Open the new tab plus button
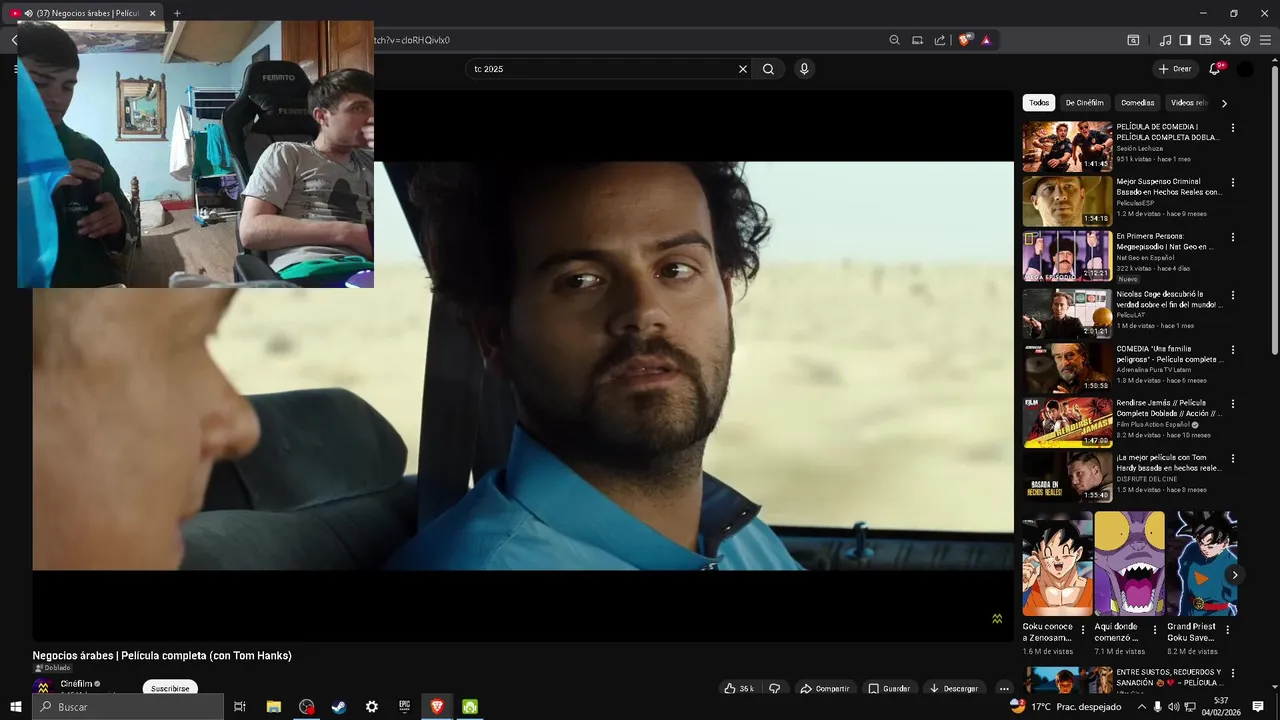Image resolution: width=1280 pixels, height=720 pixels. 177,13
